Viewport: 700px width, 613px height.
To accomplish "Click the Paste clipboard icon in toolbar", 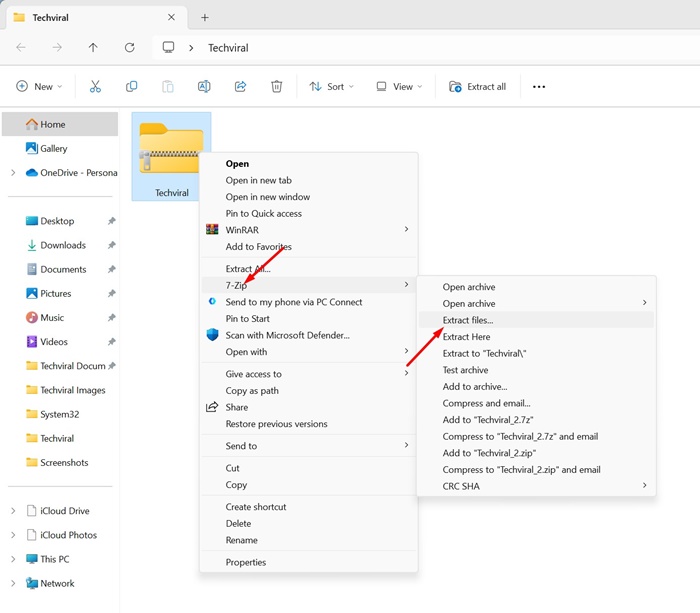I will coord(167,87).
